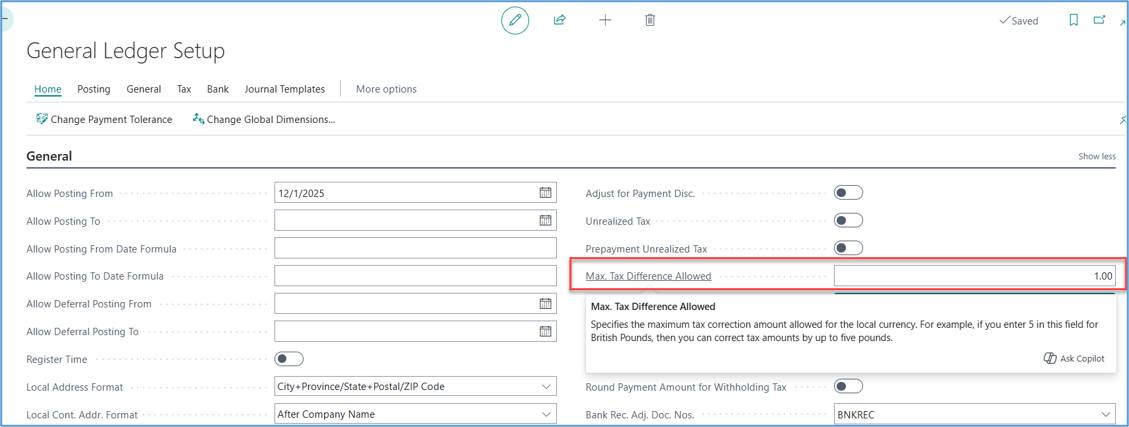Click Change Global Dimensions action
Screen dimensions: 1129x427
[x=264, y=120]
